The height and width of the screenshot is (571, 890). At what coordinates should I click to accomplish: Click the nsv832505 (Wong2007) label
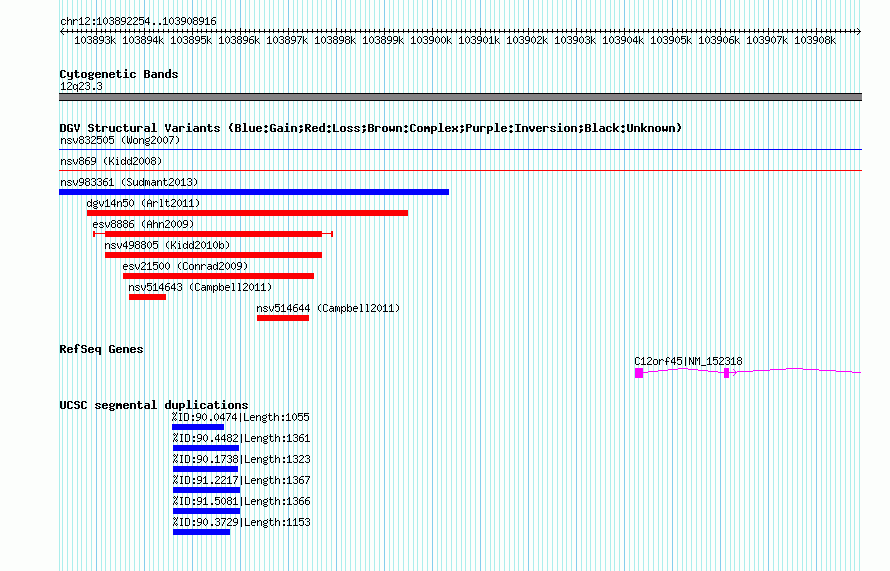point(120,140)
